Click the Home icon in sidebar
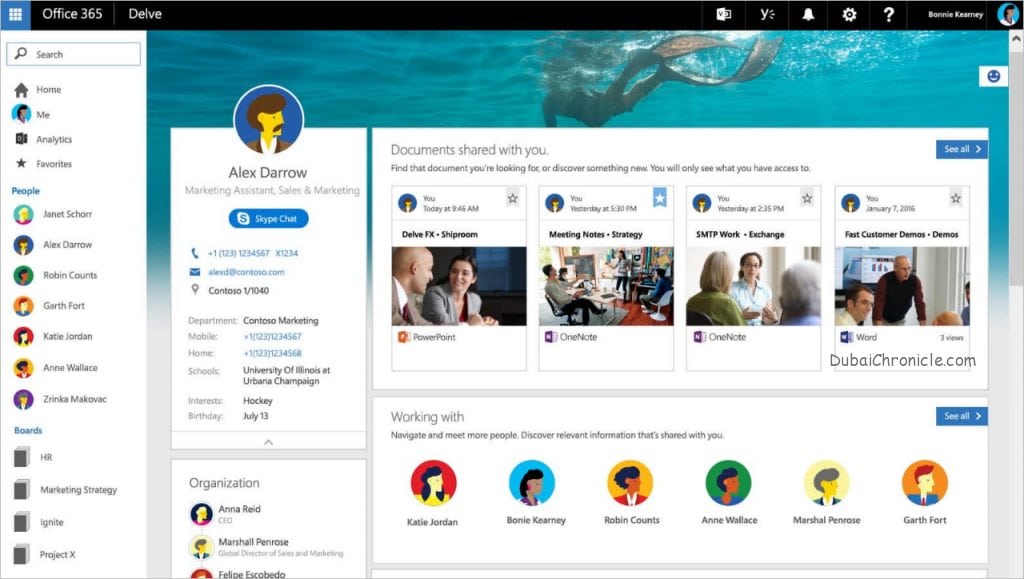 pyautogui.click(x=22, y=89)
